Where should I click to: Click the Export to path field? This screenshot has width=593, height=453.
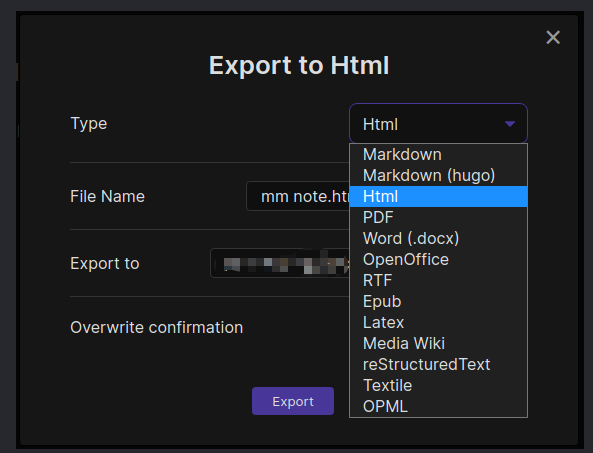280,263
